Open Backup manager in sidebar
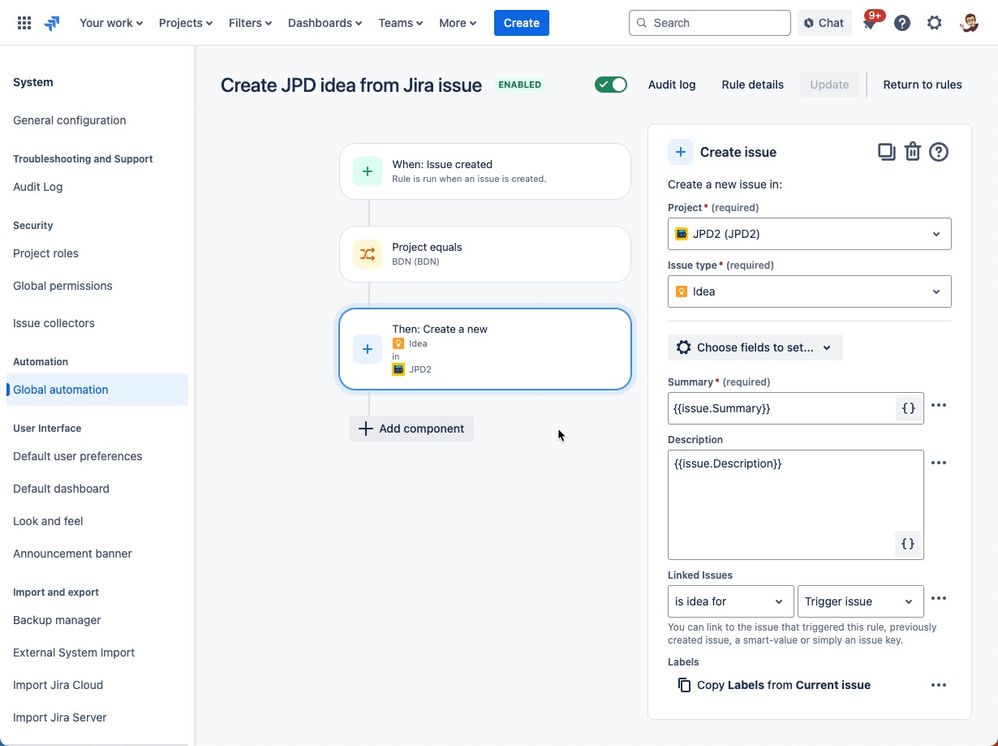The image size is (998, 746). point(57,620)
